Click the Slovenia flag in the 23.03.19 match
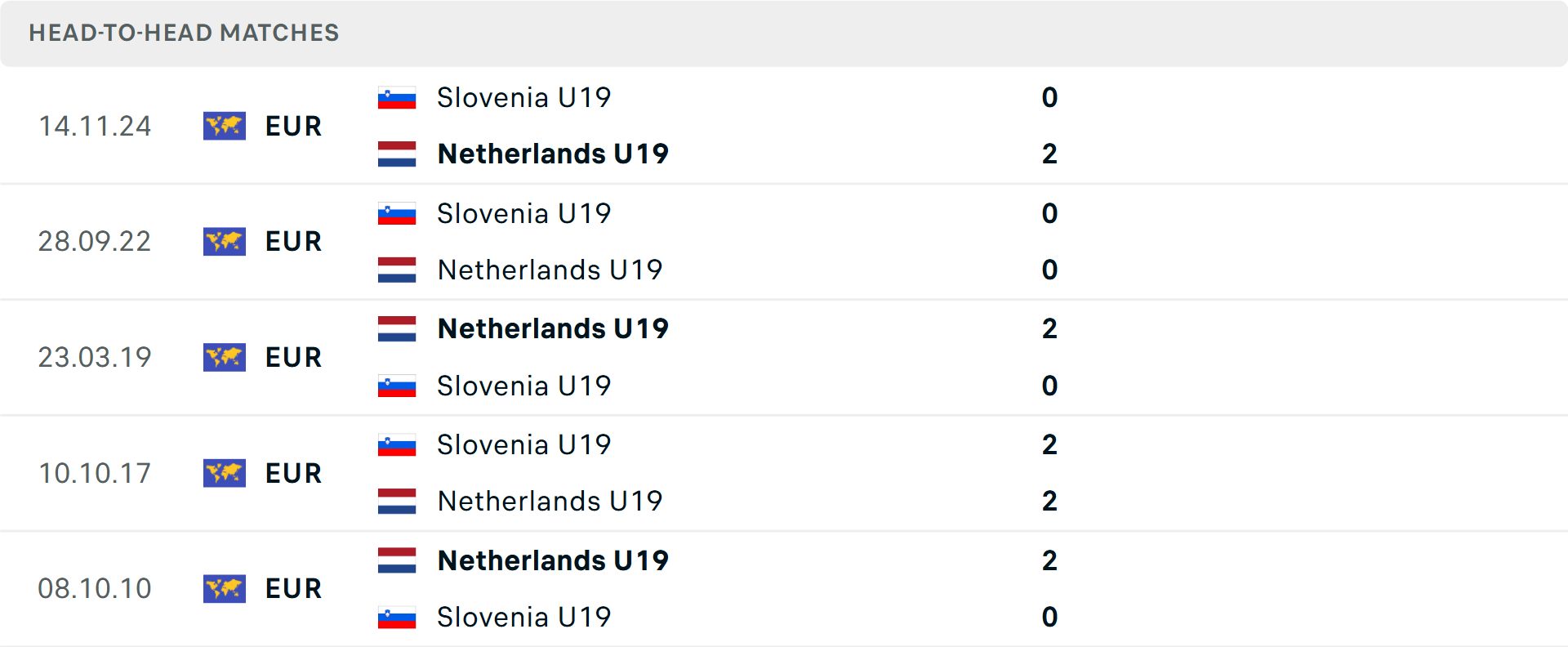 [x=396, y=386]
